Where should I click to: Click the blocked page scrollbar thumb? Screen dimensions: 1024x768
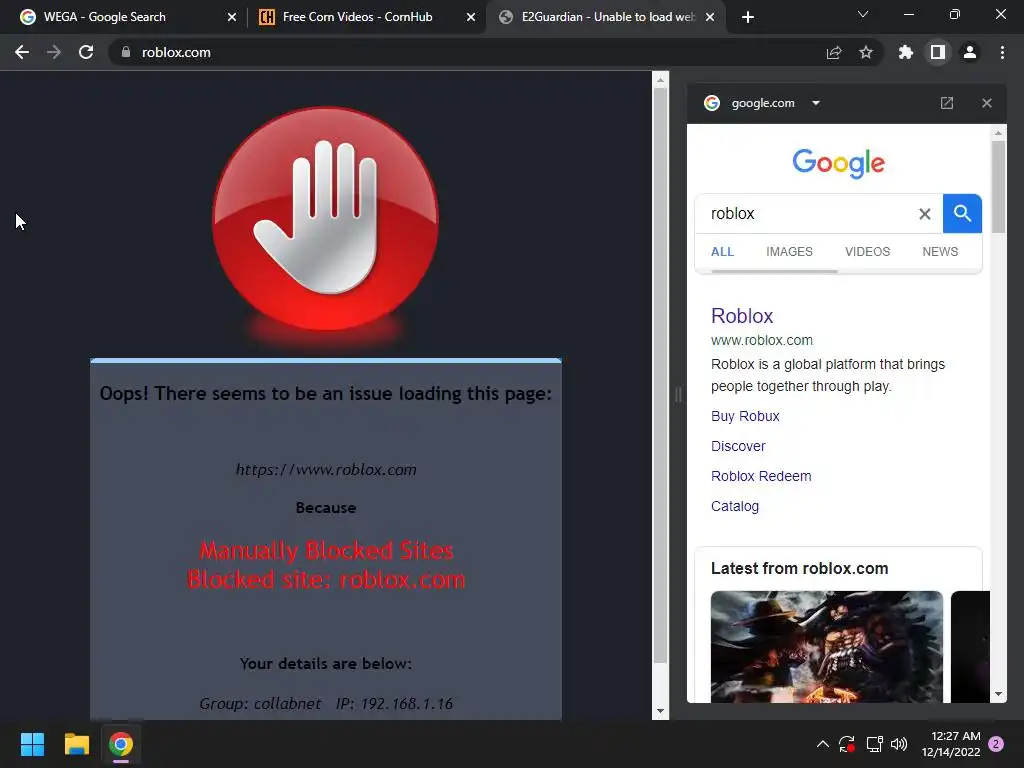point(660,374)
